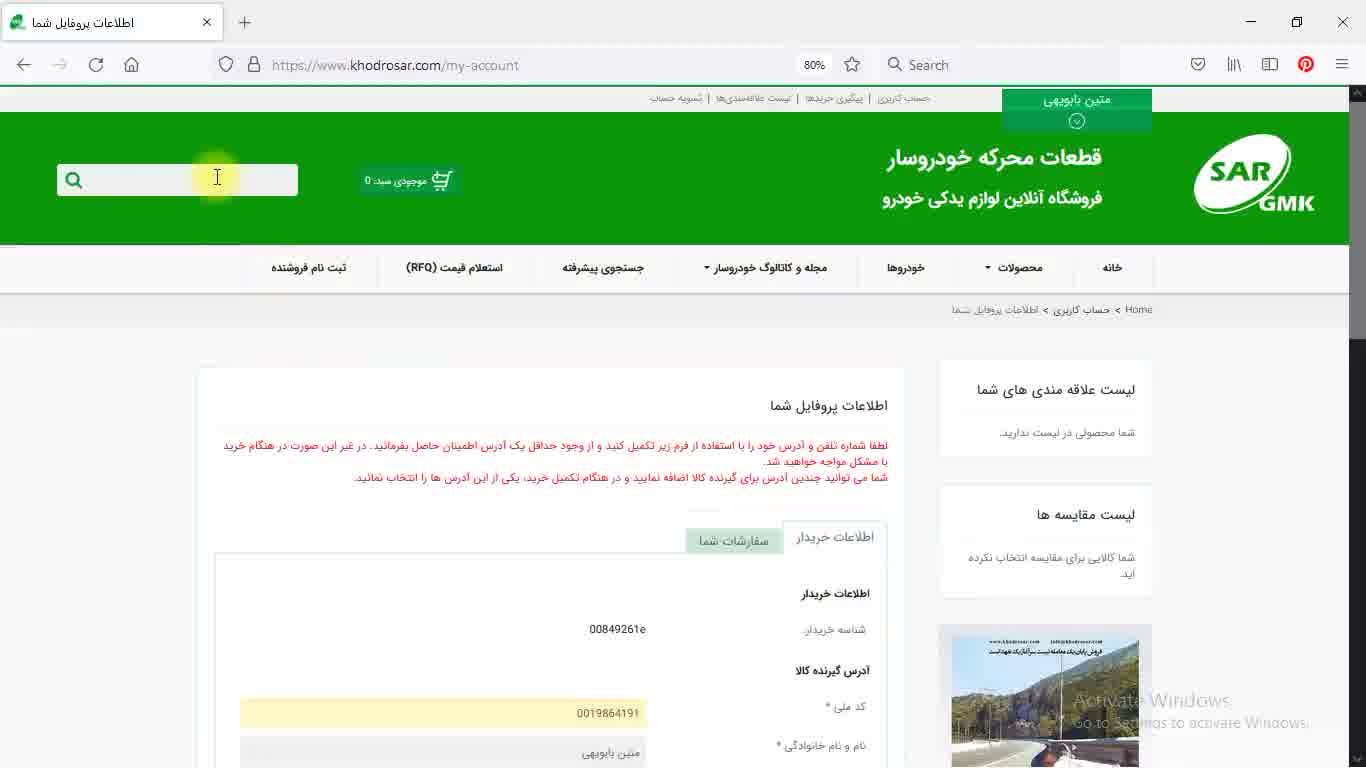Click the لیست علاقه‌مندی‌ها top link
1366x768 pixels.
click(x=753, y=98)
